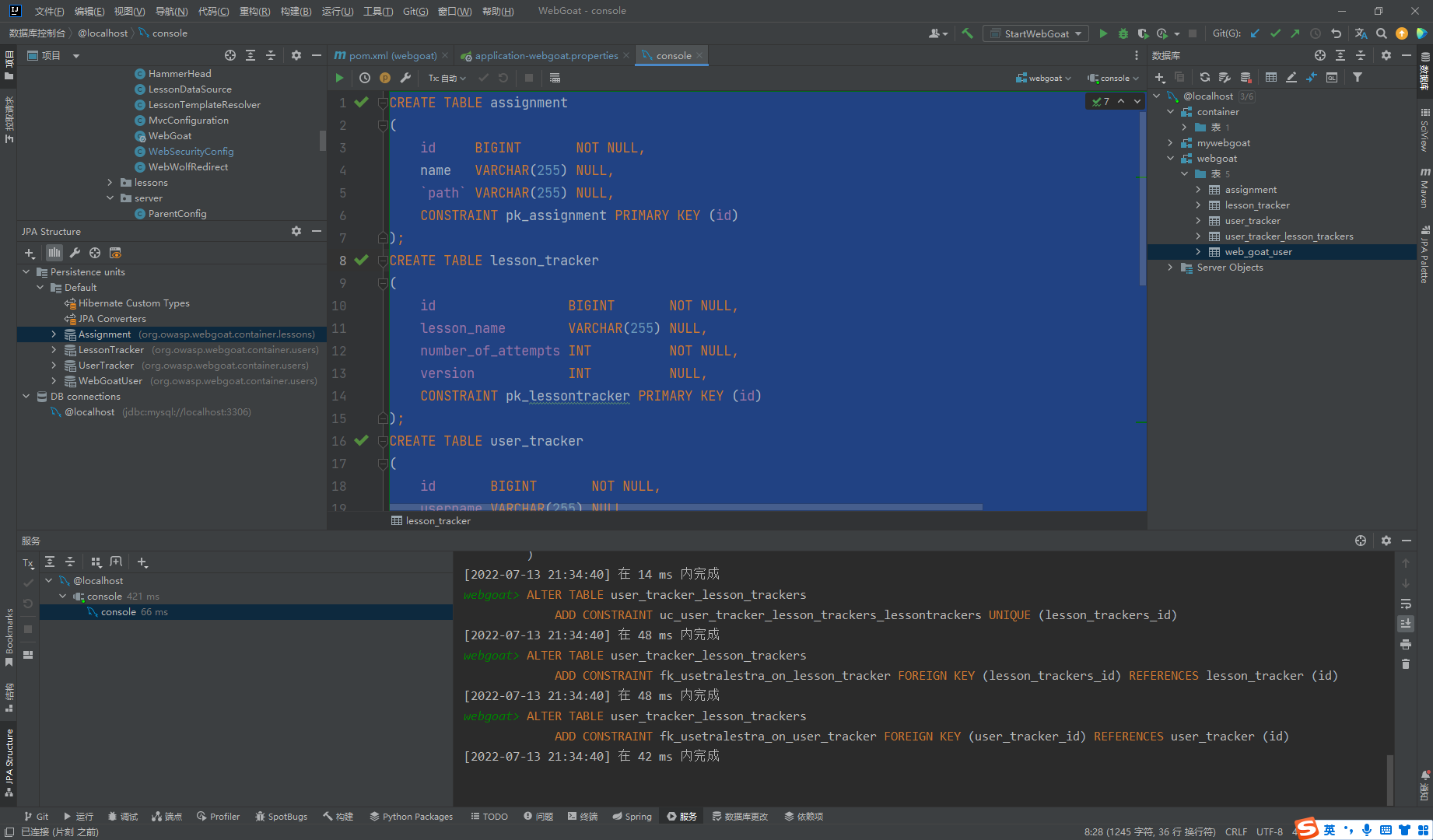Click Git rollback undo arrow in toolbar
Viewport: 1433px width, 840px height.
click(x=1336, y=33)
